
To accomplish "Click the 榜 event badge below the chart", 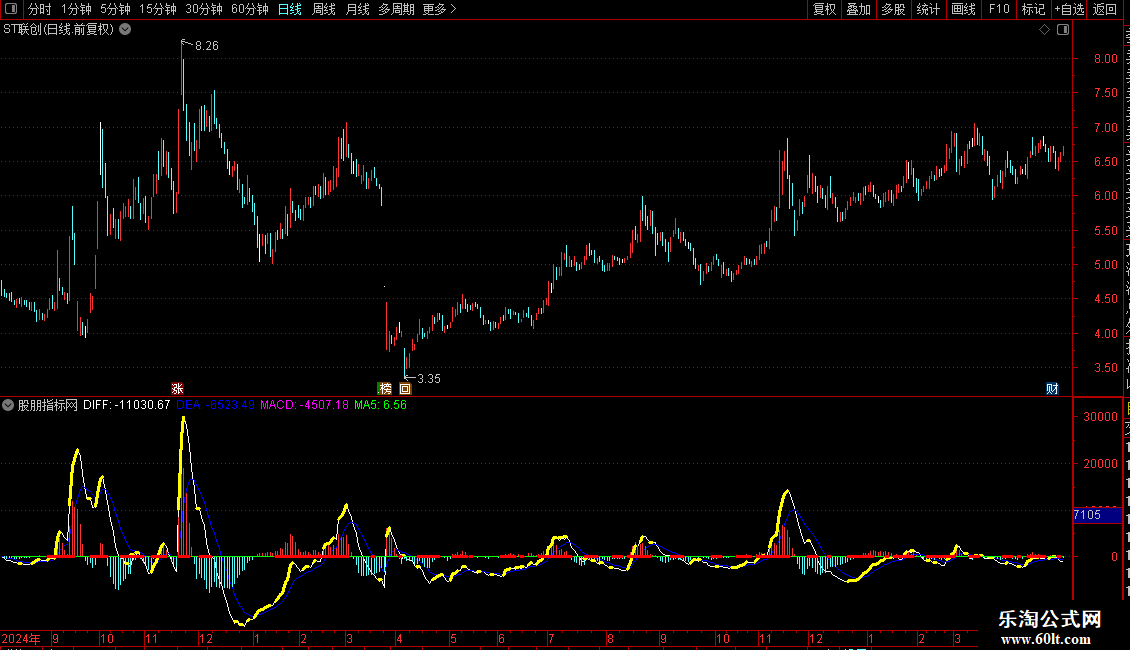I will (386, 388).
